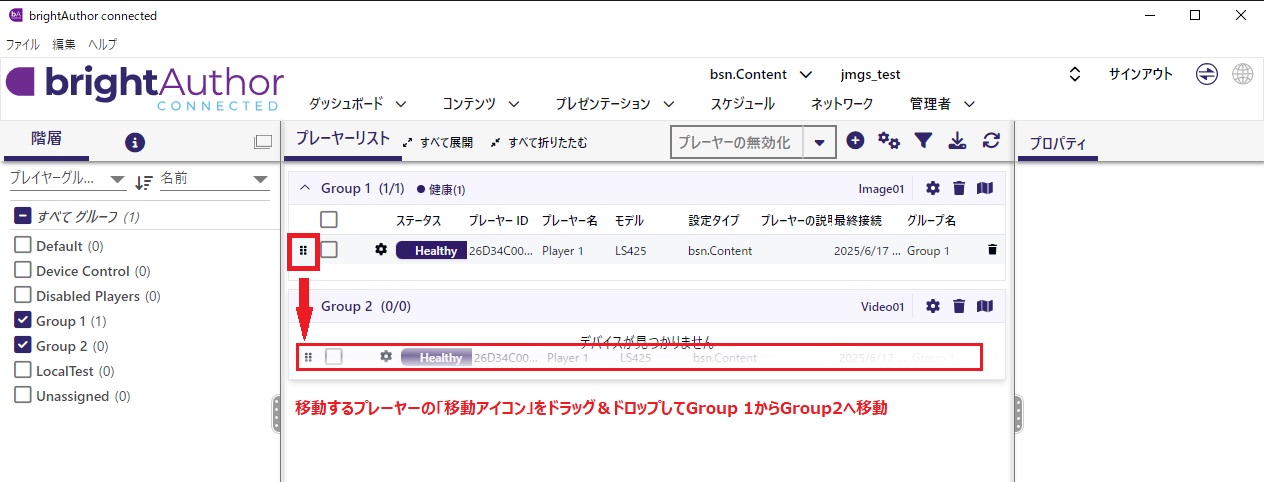Click Group 1 map icon

click(x=985, y=188)
